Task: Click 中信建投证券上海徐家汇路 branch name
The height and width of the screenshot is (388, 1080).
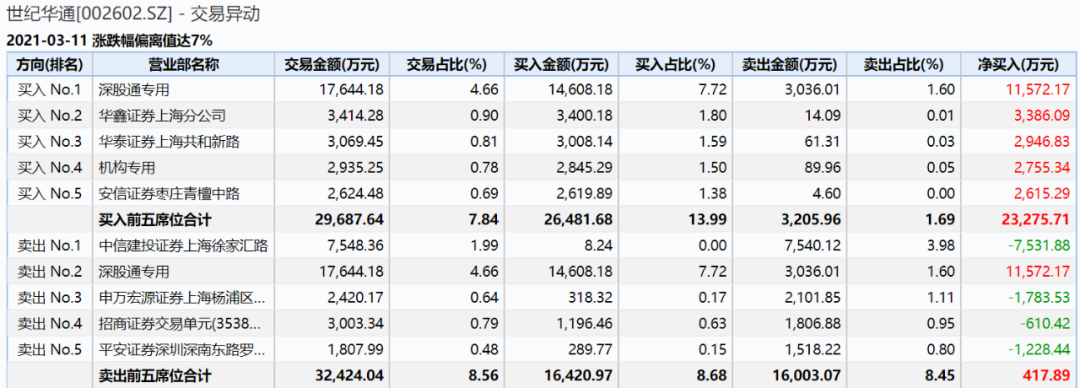Action: 183,245
